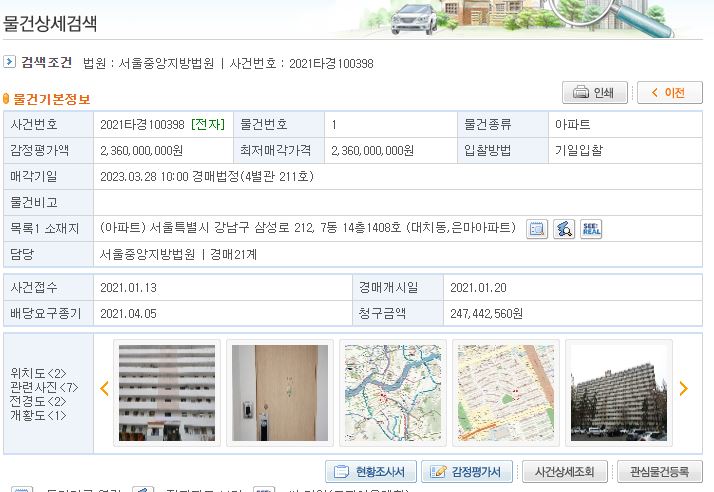The height and width of the screenshot is (492, 714).
Task: Select the 관련사진<7> photo category
Action: [x=40, y=387]
